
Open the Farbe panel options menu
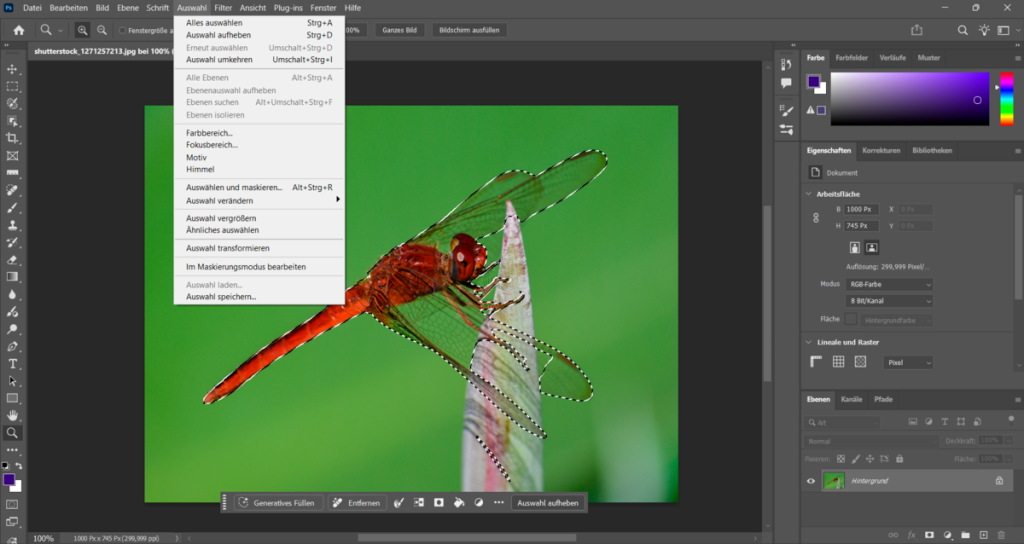[x=1017, y=58]
